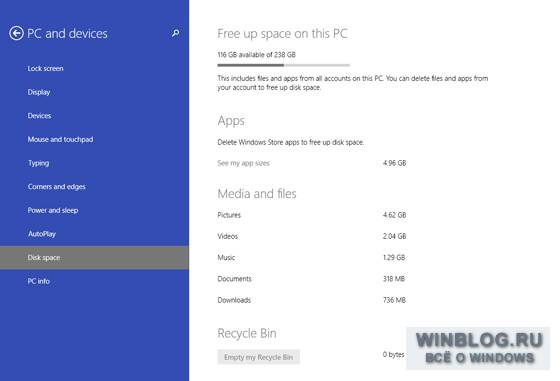Viewport: 560px width, 381px height.
Task: Click the 4.96 GB apps size value
Action: (394, 163)
